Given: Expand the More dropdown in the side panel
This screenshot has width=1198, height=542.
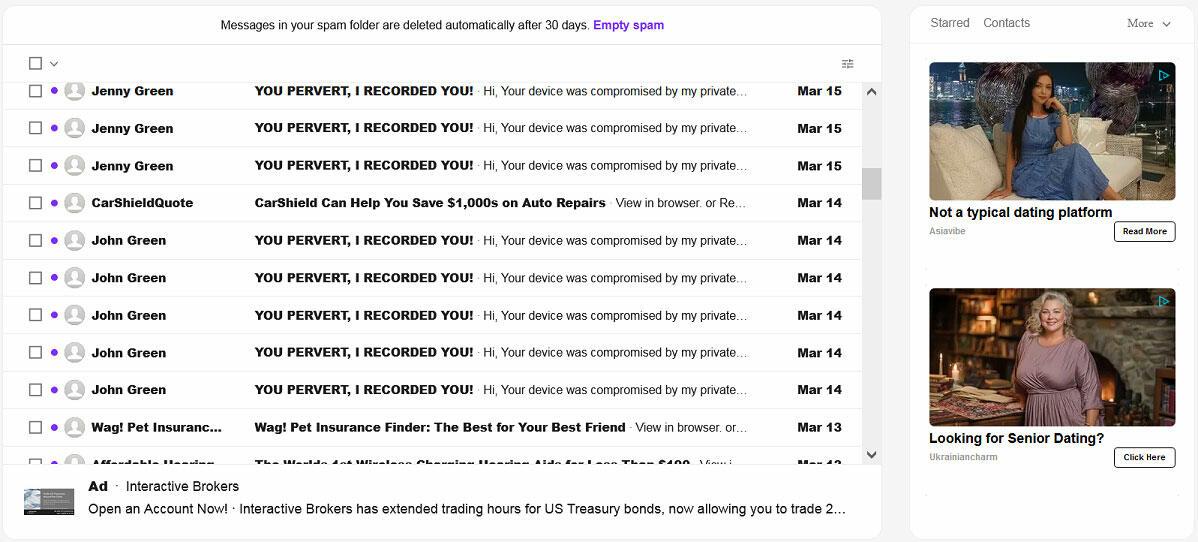Looking at the screenshot, I should click(1148, 23).
